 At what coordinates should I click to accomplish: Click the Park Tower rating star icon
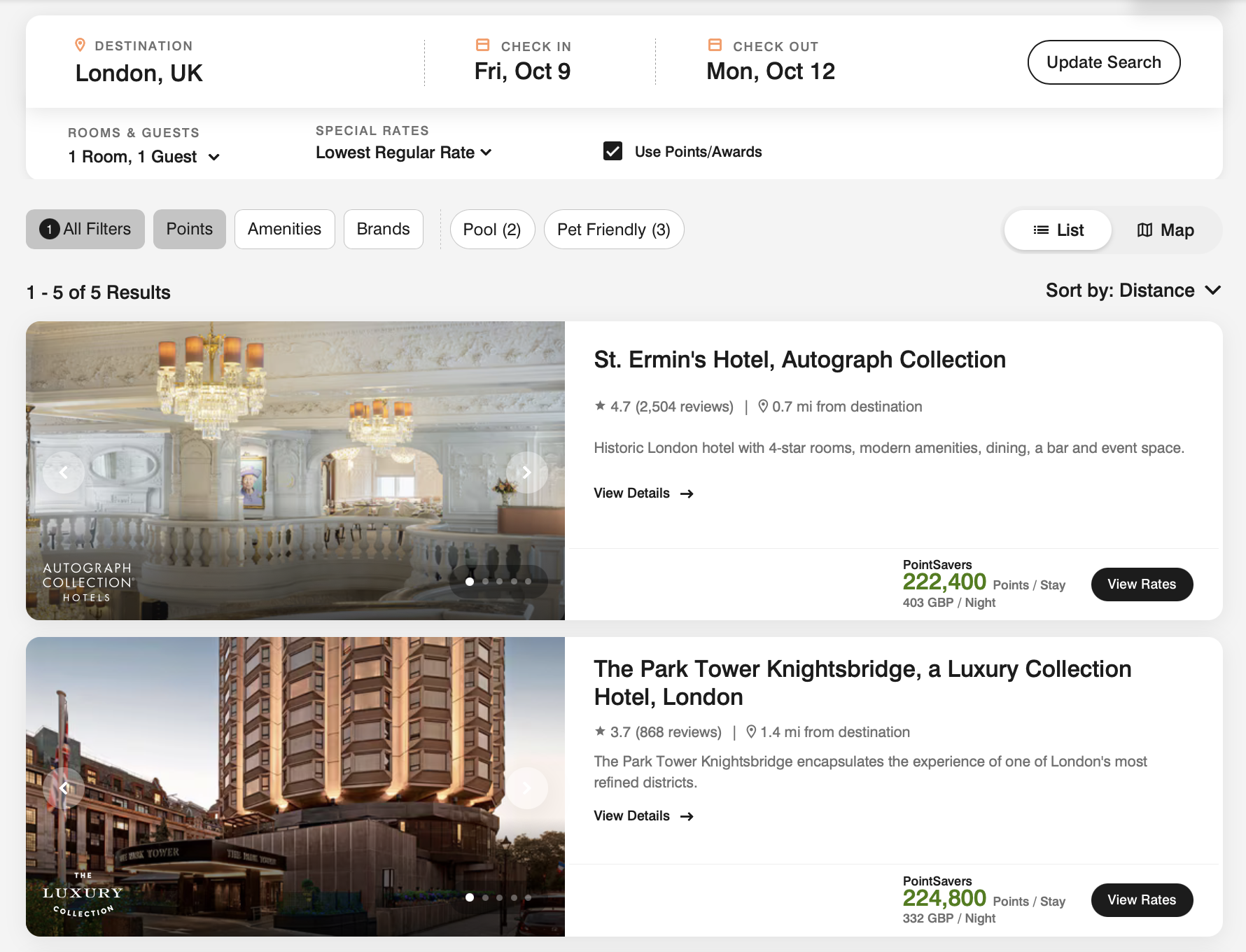(x=600, y=731)
